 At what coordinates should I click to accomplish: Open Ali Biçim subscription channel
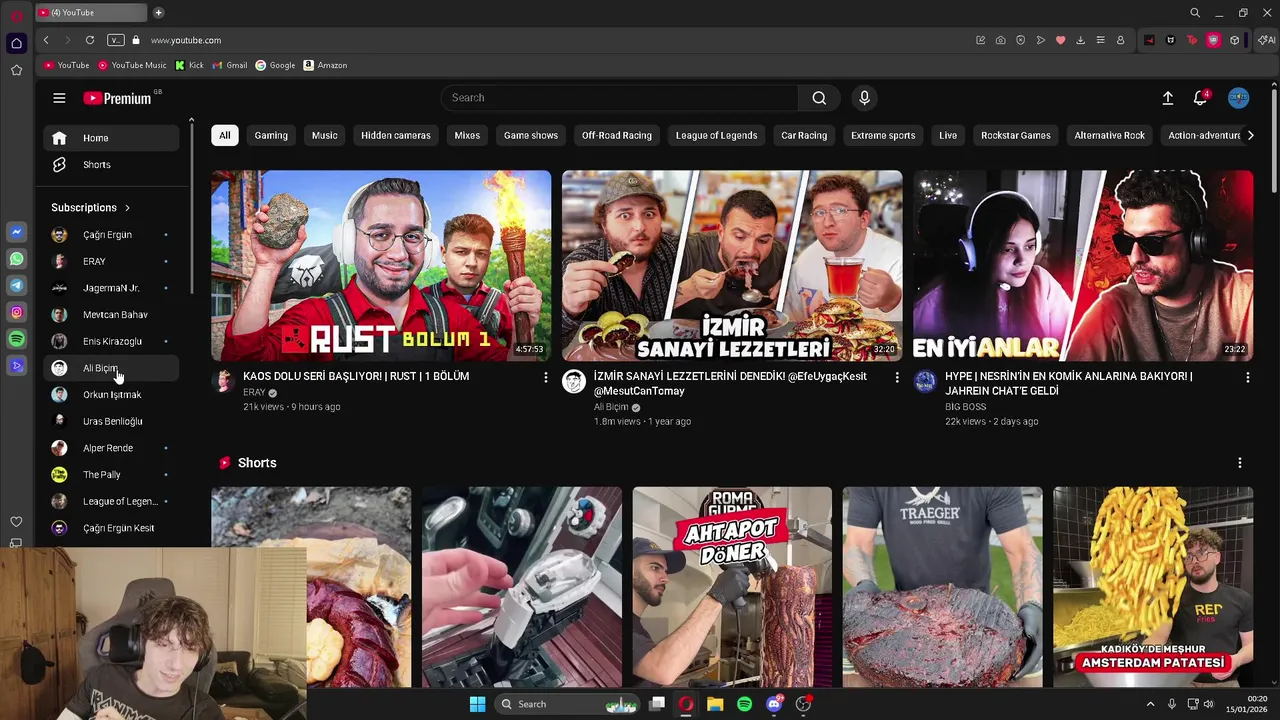[x=111, y=368]
